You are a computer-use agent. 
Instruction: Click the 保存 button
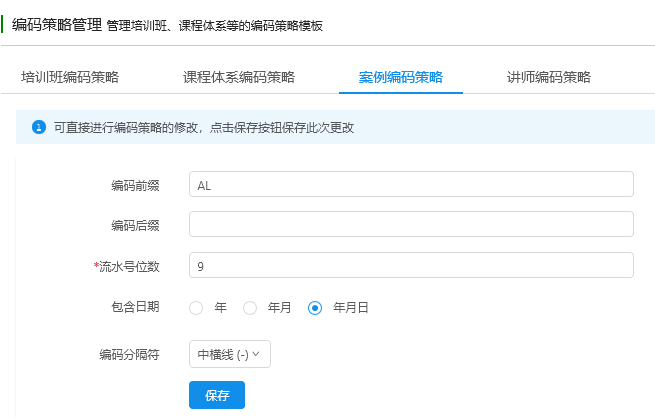[x=217, y=395]
